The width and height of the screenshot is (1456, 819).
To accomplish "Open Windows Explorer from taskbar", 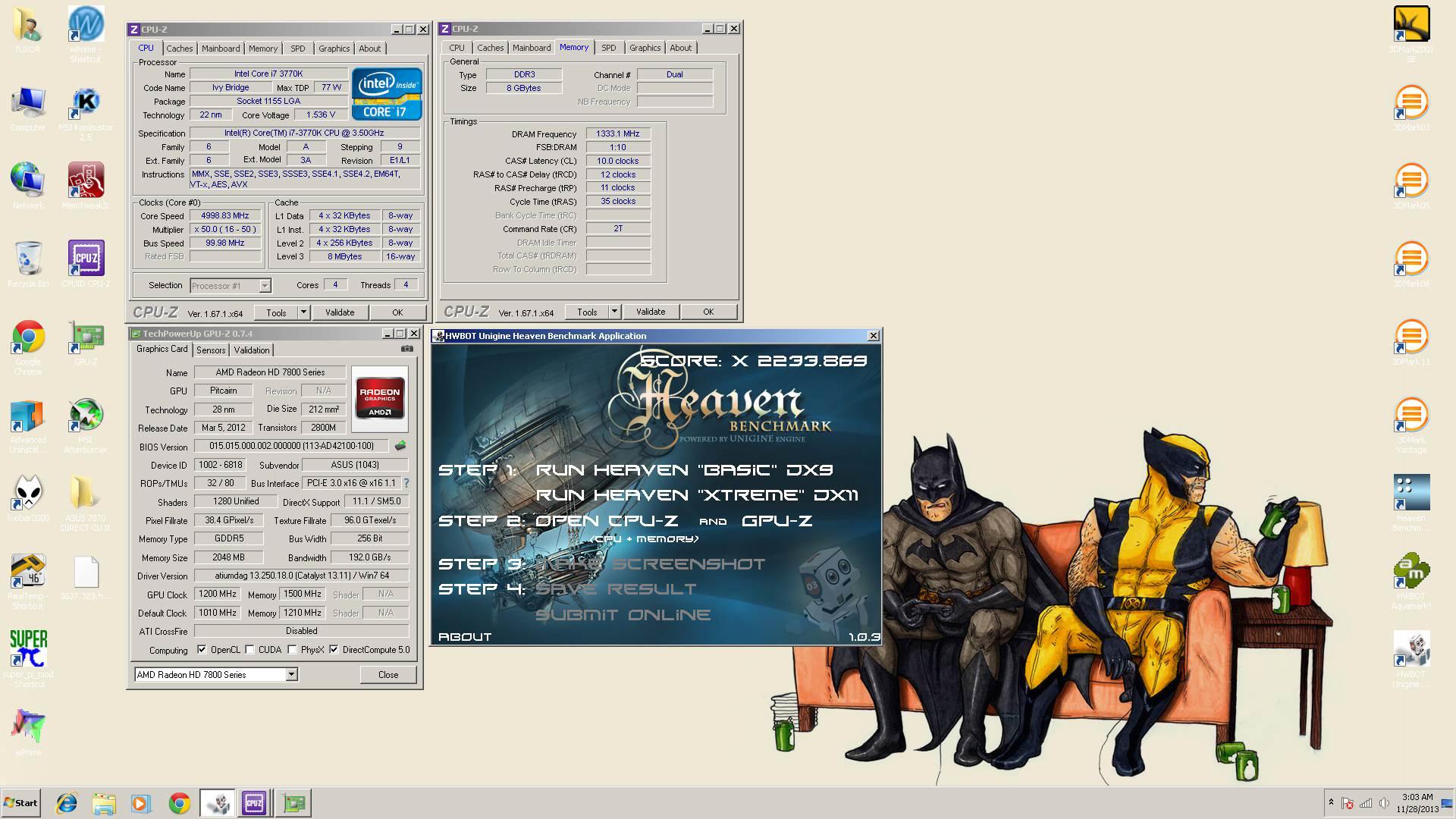I will 104,803.
